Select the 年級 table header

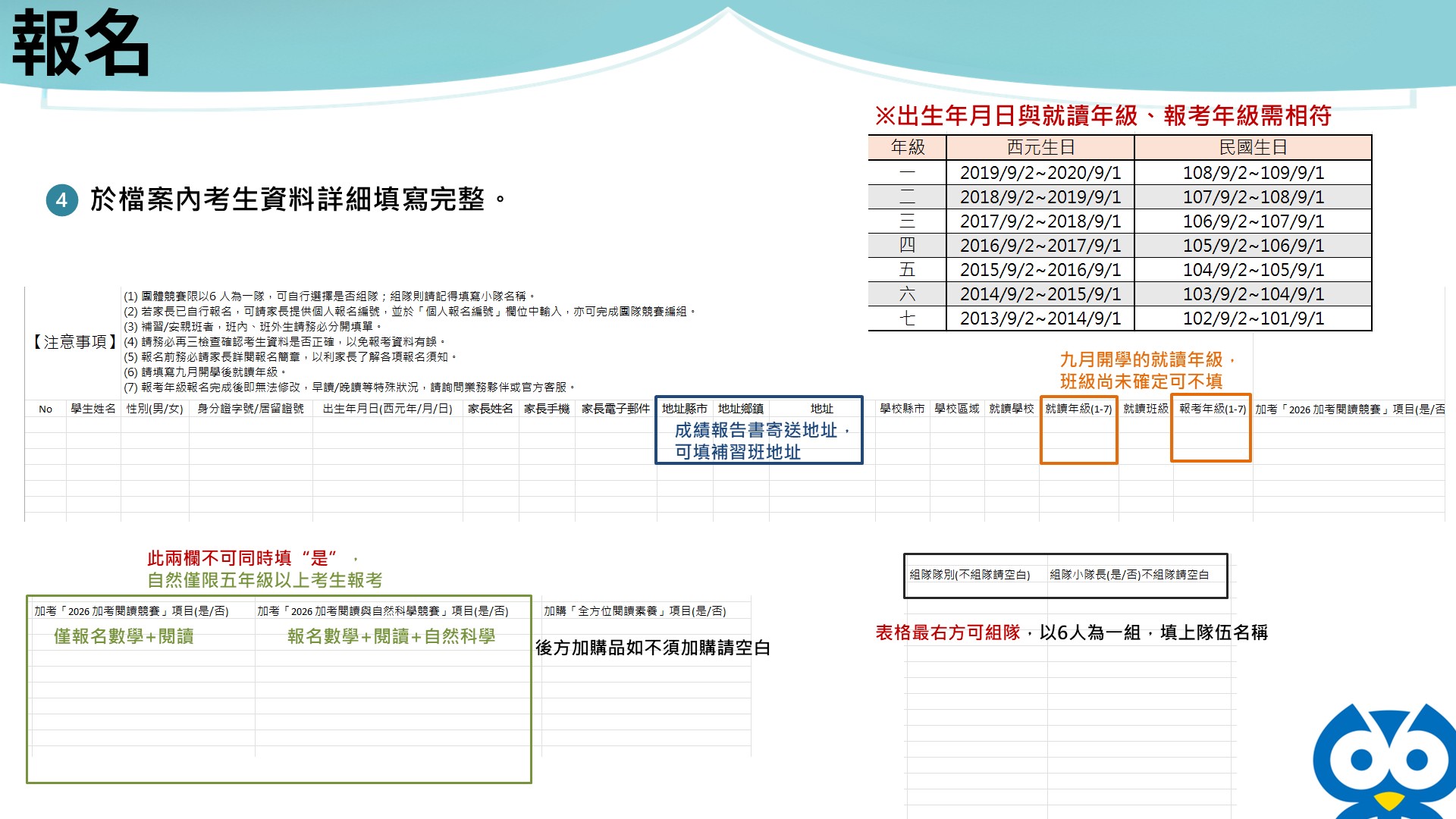coord(908,147)
